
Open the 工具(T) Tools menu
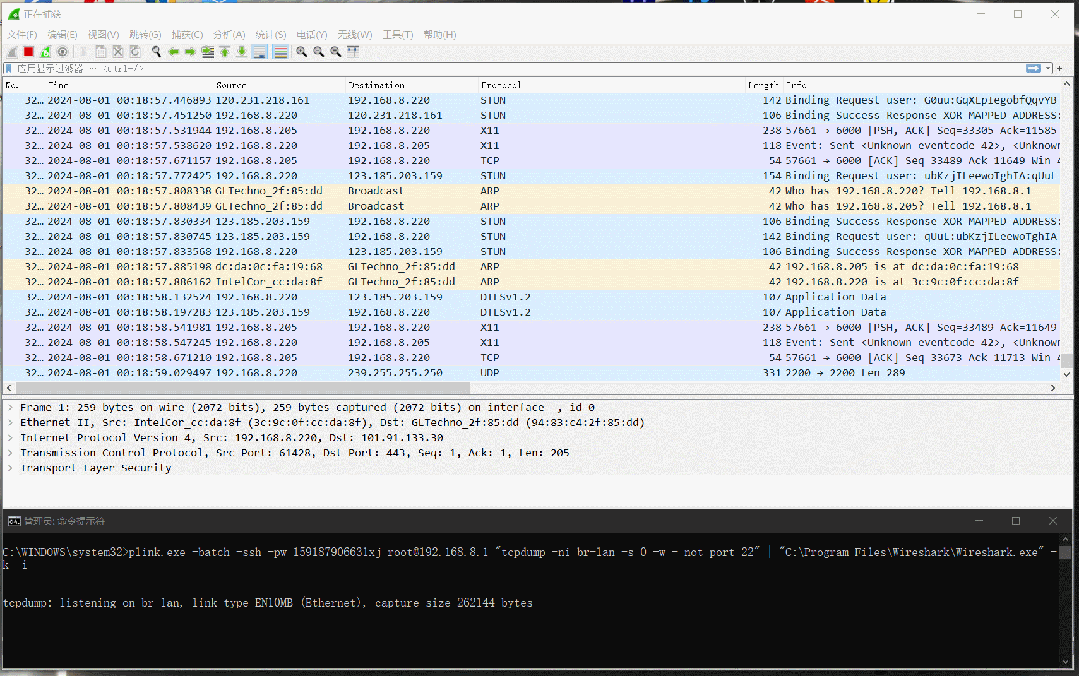point(398,34)
